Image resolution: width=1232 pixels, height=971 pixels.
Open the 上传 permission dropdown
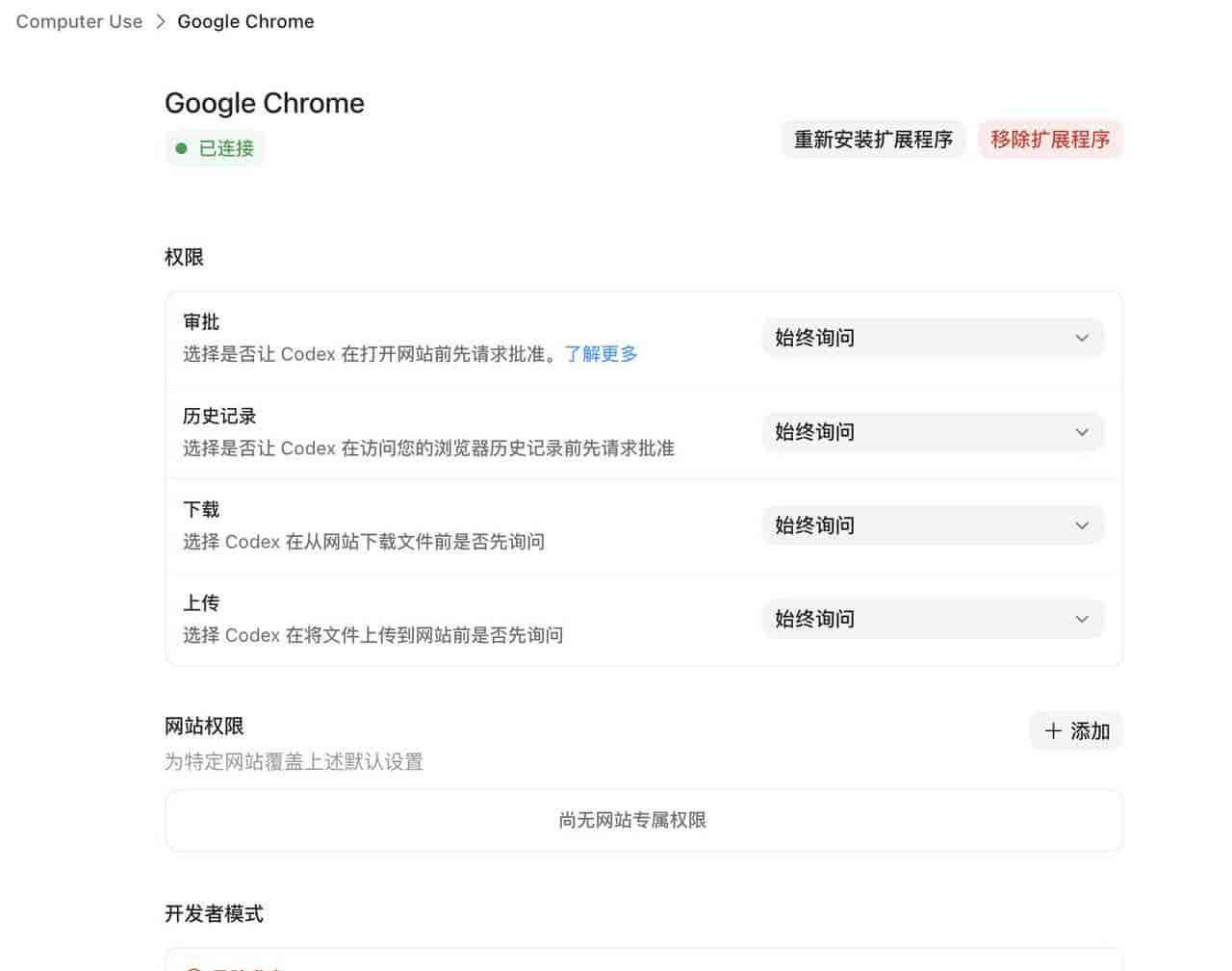tap(933, 619)
